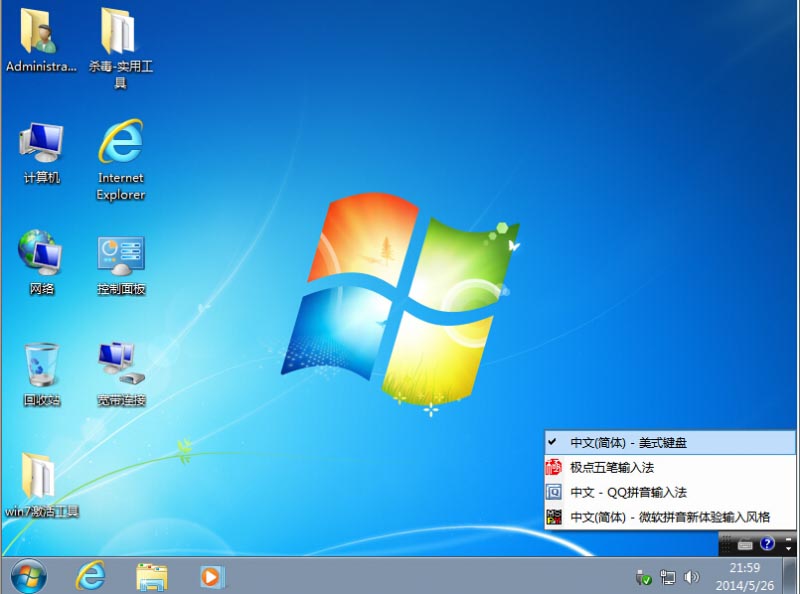Image resolution: width=800 pixels, height=594 pixels.
Task: Open the volume slider via speaker icon
Action: pos(691,577)
